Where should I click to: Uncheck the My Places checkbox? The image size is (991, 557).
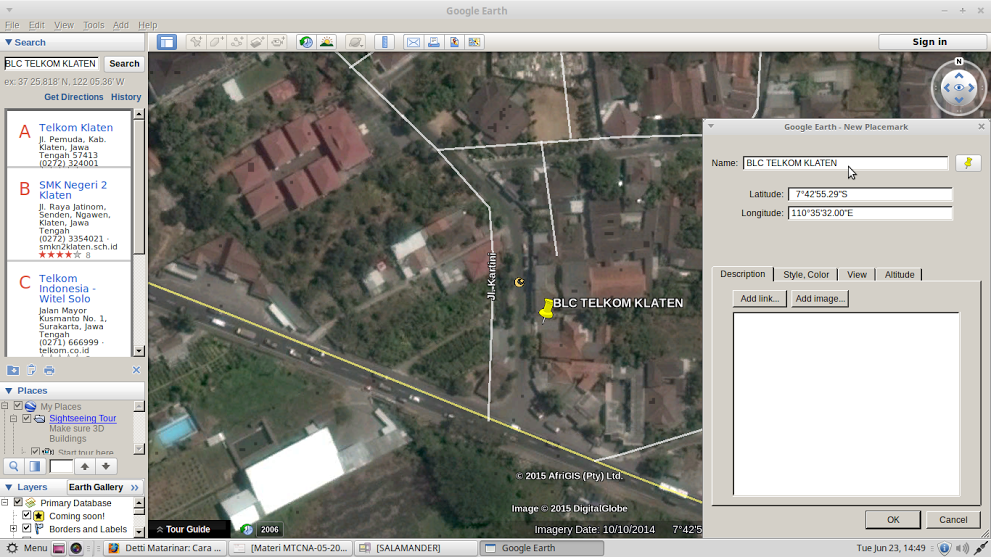coord(18,406)
